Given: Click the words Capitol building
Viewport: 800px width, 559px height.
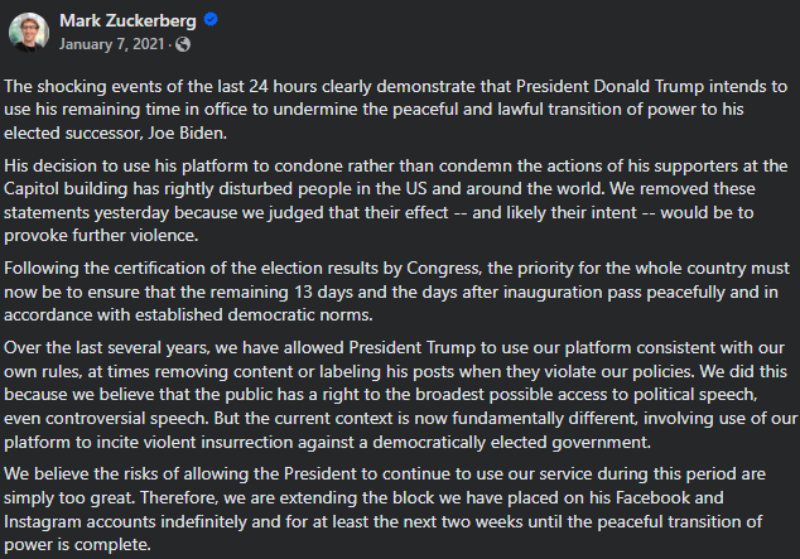Looking at the screenshot, I should pos(65,189).
